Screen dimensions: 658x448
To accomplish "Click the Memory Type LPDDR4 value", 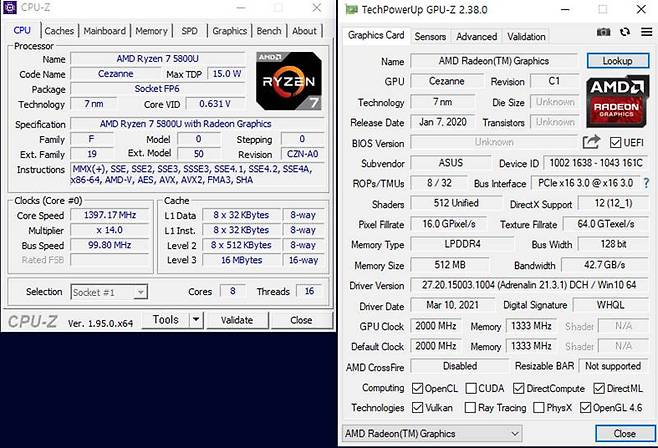I will click(462, 244).
